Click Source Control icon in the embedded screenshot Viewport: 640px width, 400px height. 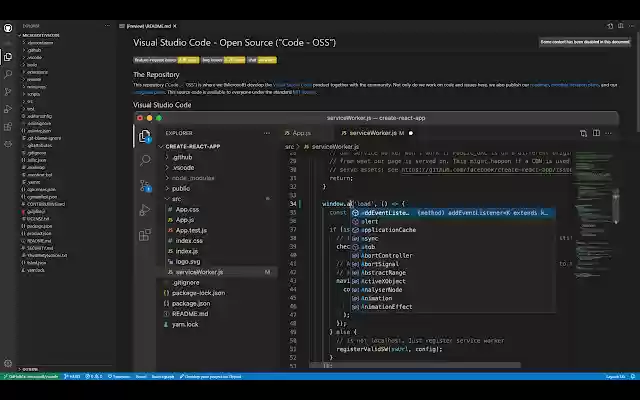145,186
